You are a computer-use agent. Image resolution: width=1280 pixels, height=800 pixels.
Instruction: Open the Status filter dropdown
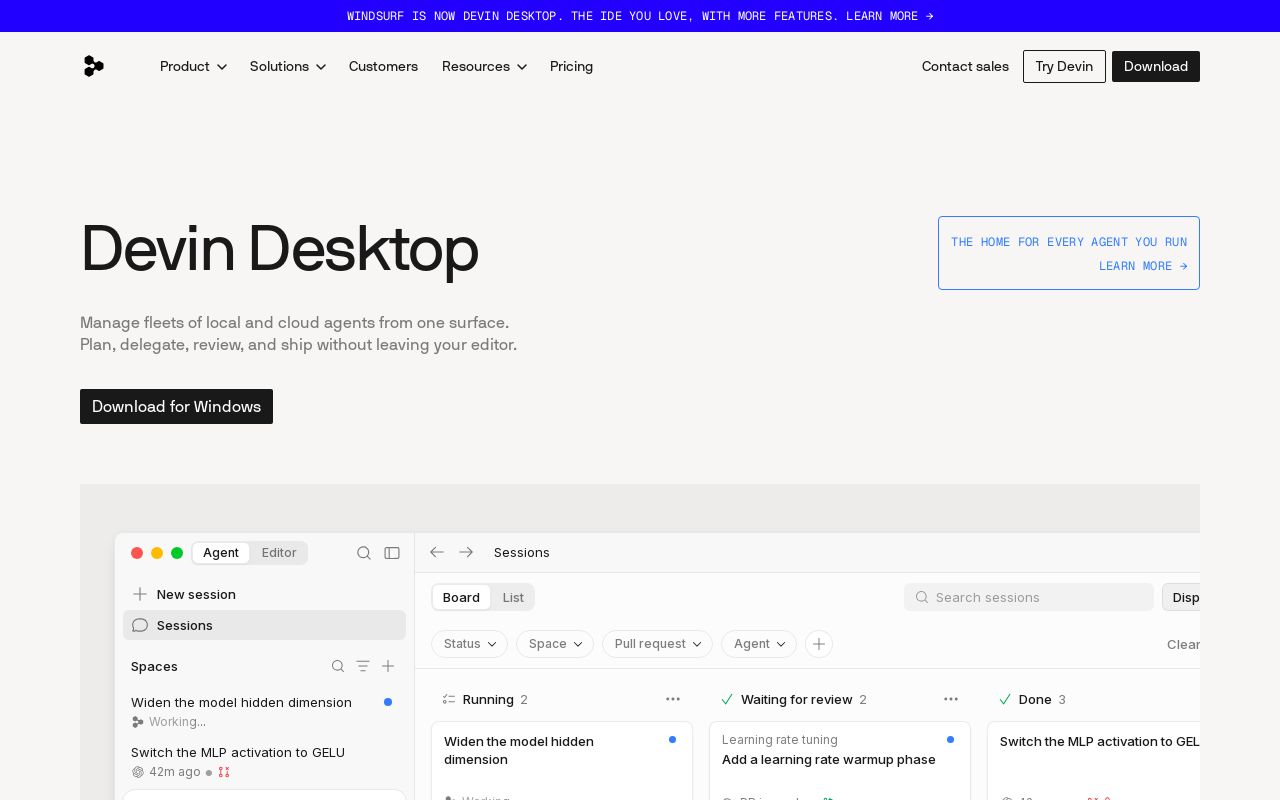(x=470, y=644)
